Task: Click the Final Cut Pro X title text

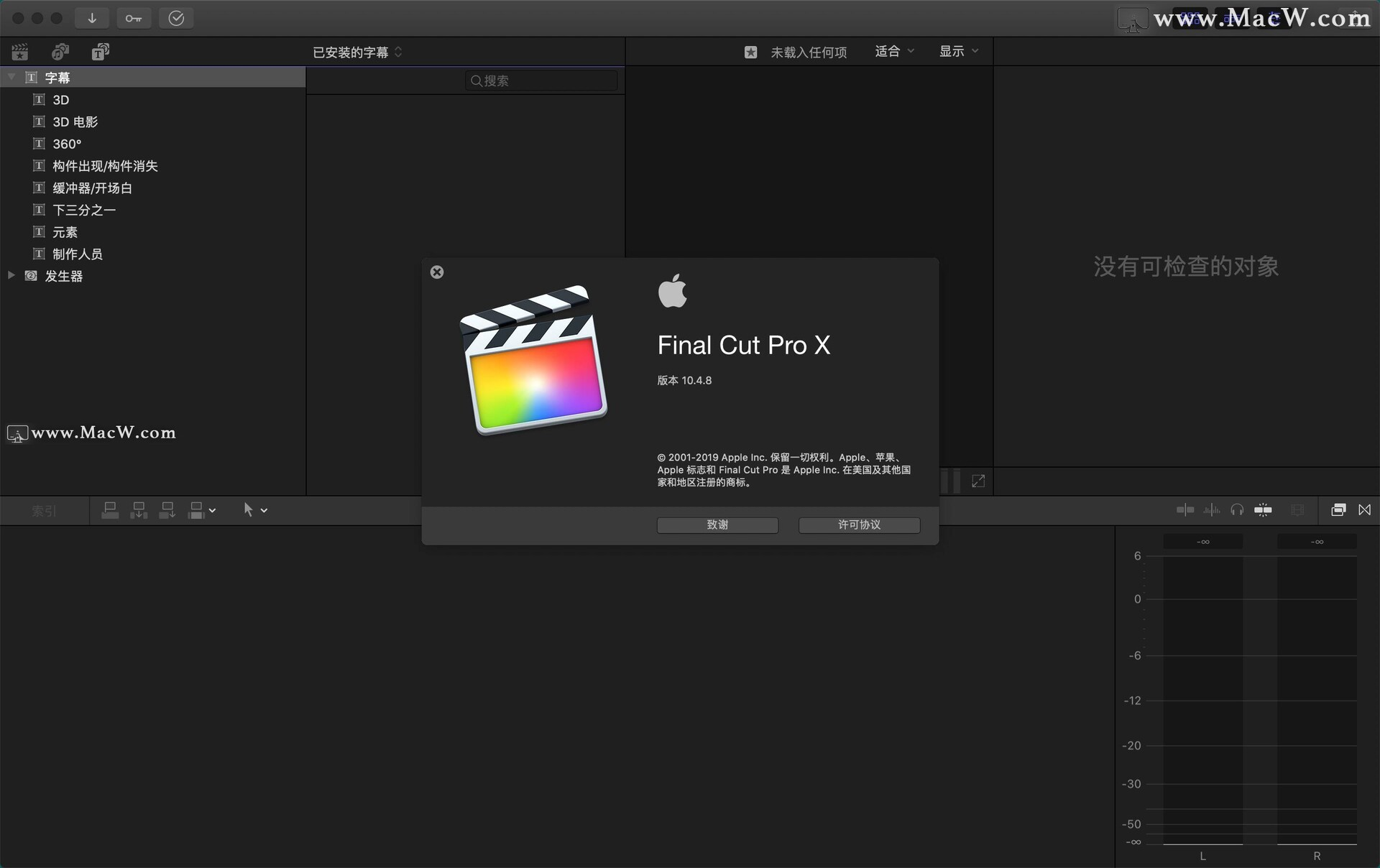Action: [744, 346]
